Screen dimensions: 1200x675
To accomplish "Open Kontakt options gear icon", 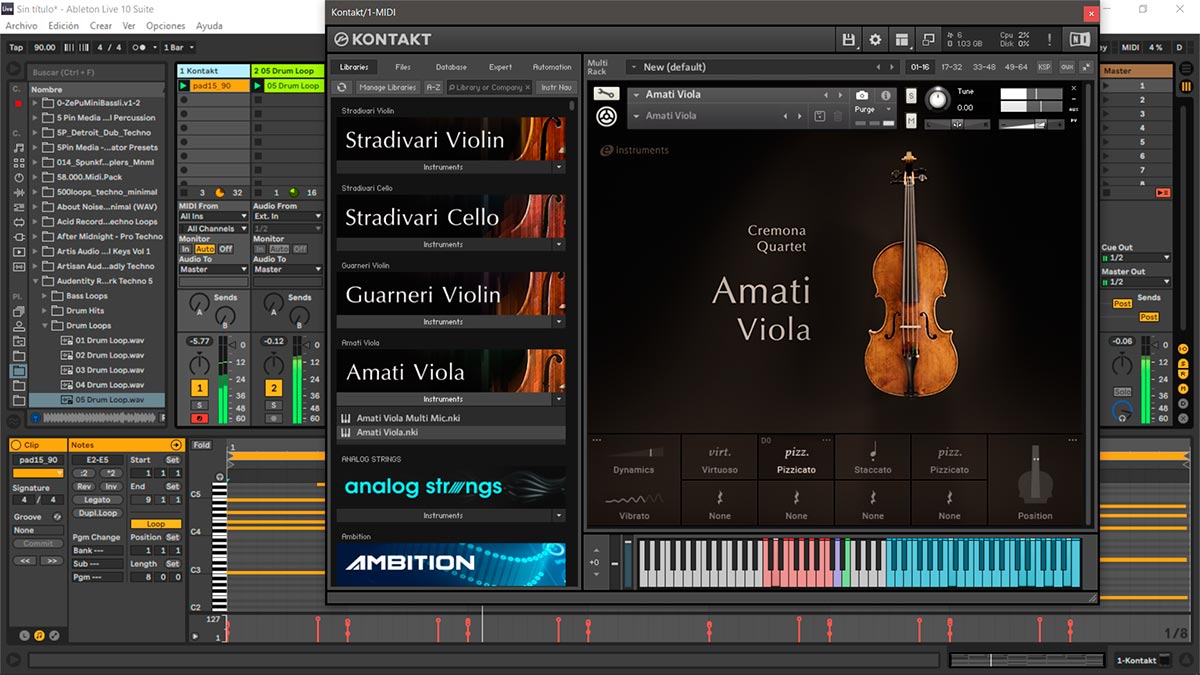I will (x=875, y=40).
